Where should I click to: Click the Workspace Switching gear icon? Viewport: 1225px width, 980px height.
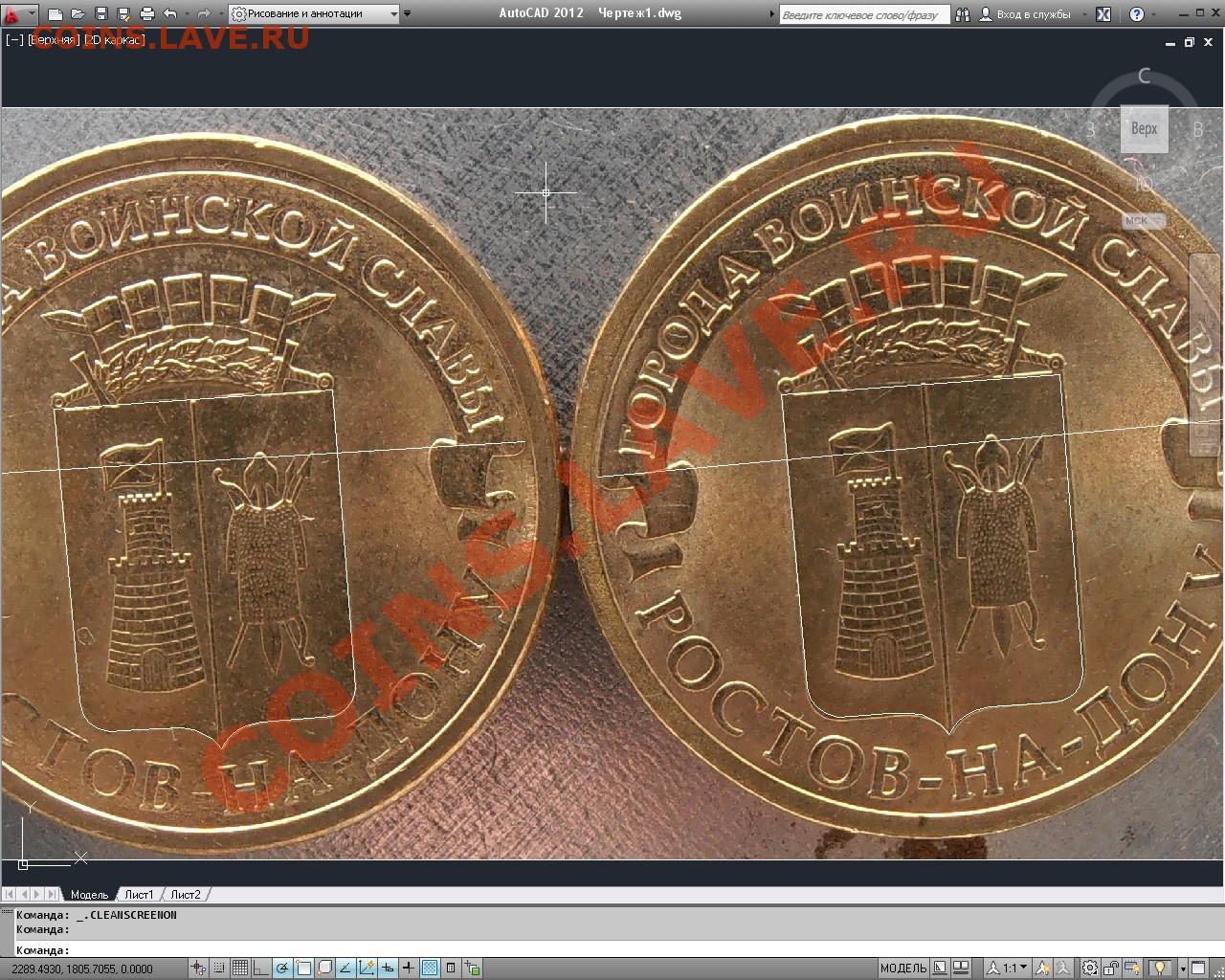pyautogui.click(x=1090, y=969)
